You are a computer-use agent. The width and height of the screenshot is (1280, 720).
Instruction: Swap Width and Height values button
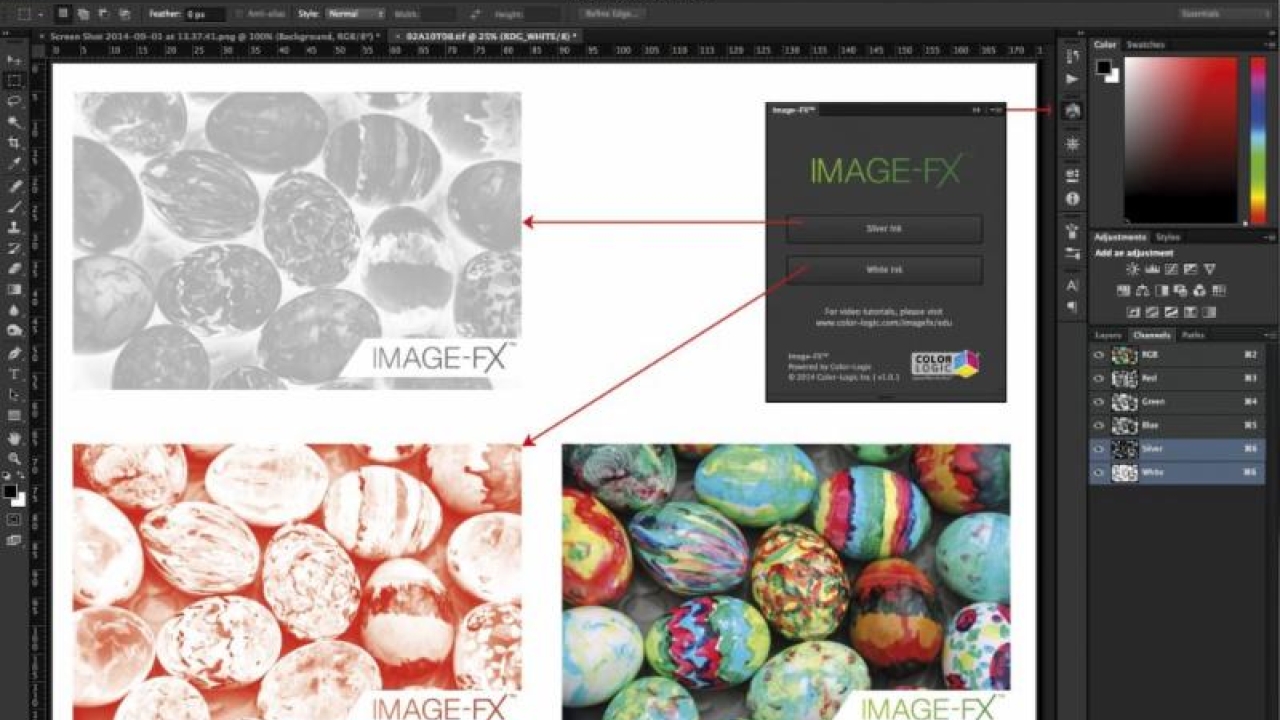point(475,14)
